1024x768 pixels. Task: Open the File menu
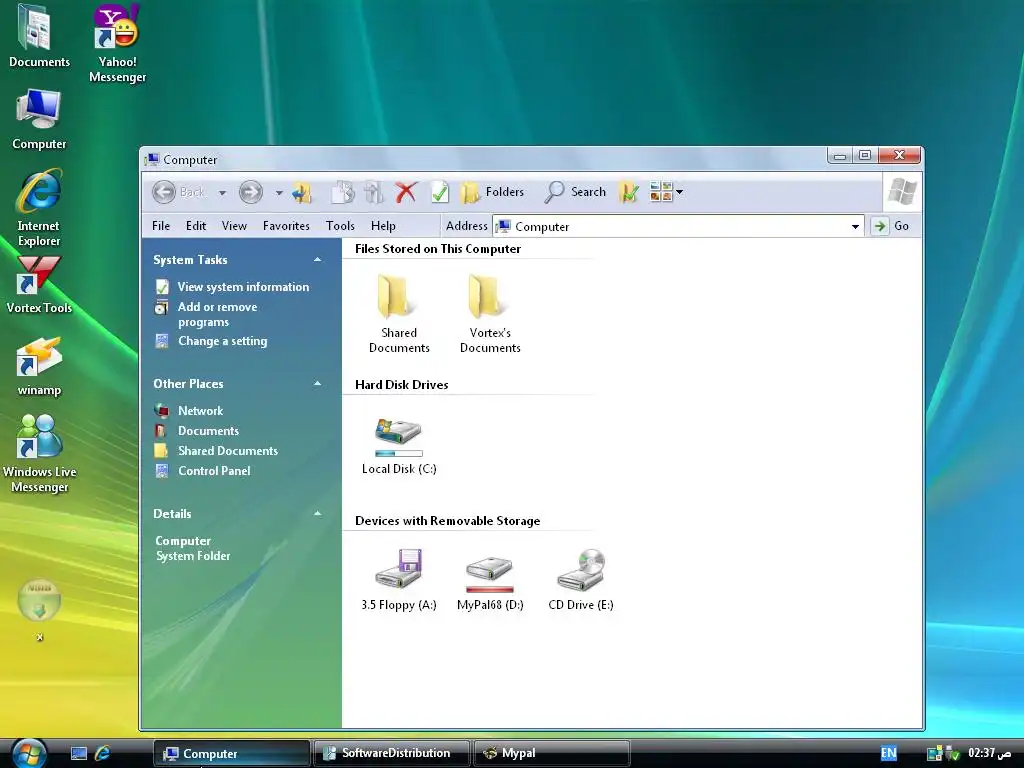(x=161, y=226)
